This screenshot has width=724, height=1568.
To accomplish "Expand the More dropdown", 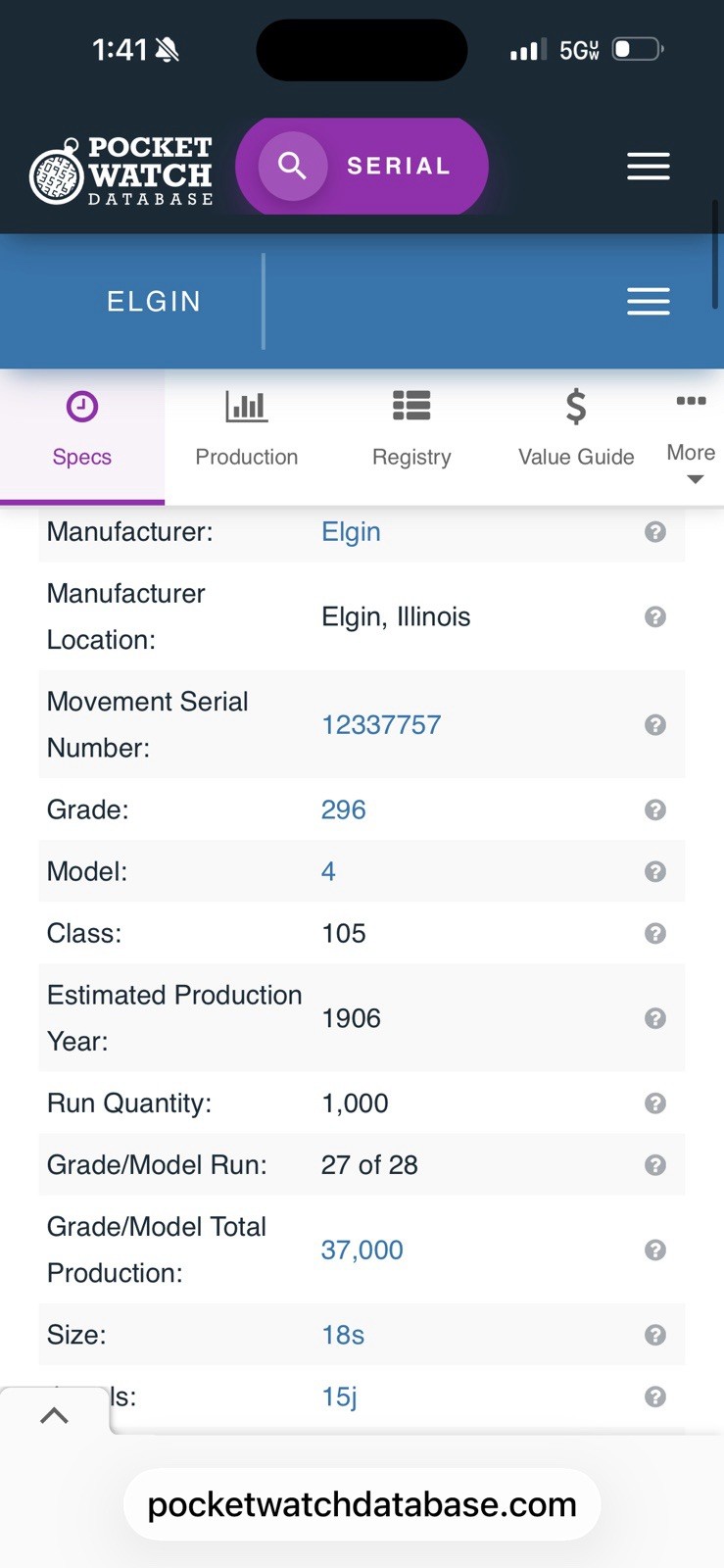I will click(x=691, y=461).
